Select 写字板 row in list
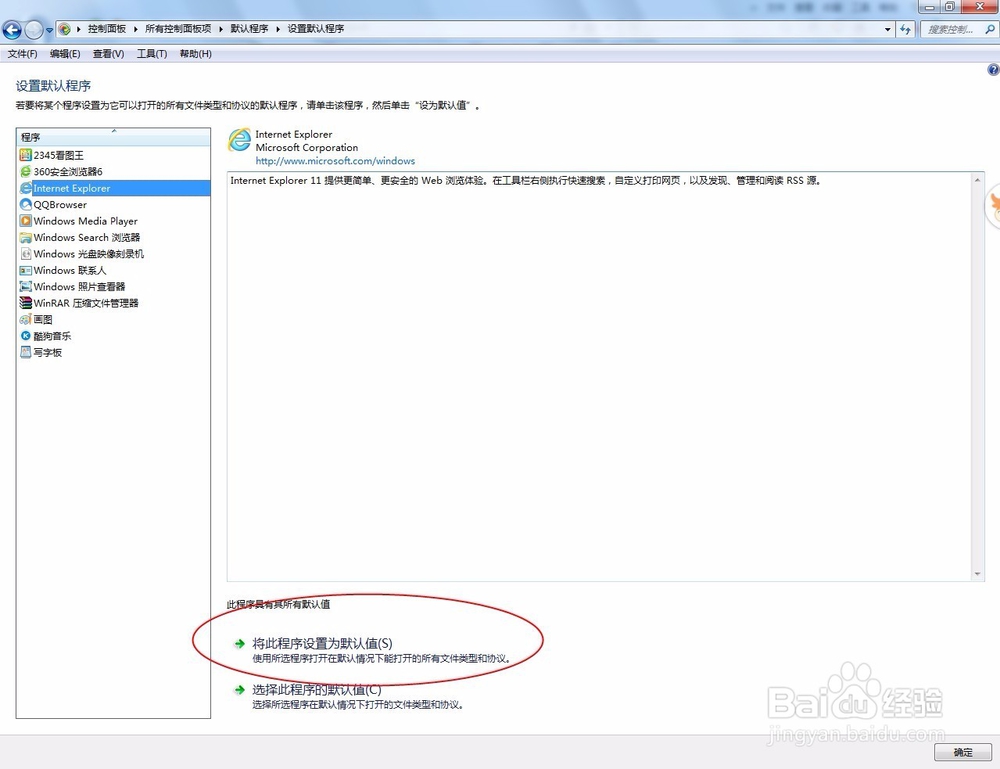1000x769 pixels. (x=114, y=352)
